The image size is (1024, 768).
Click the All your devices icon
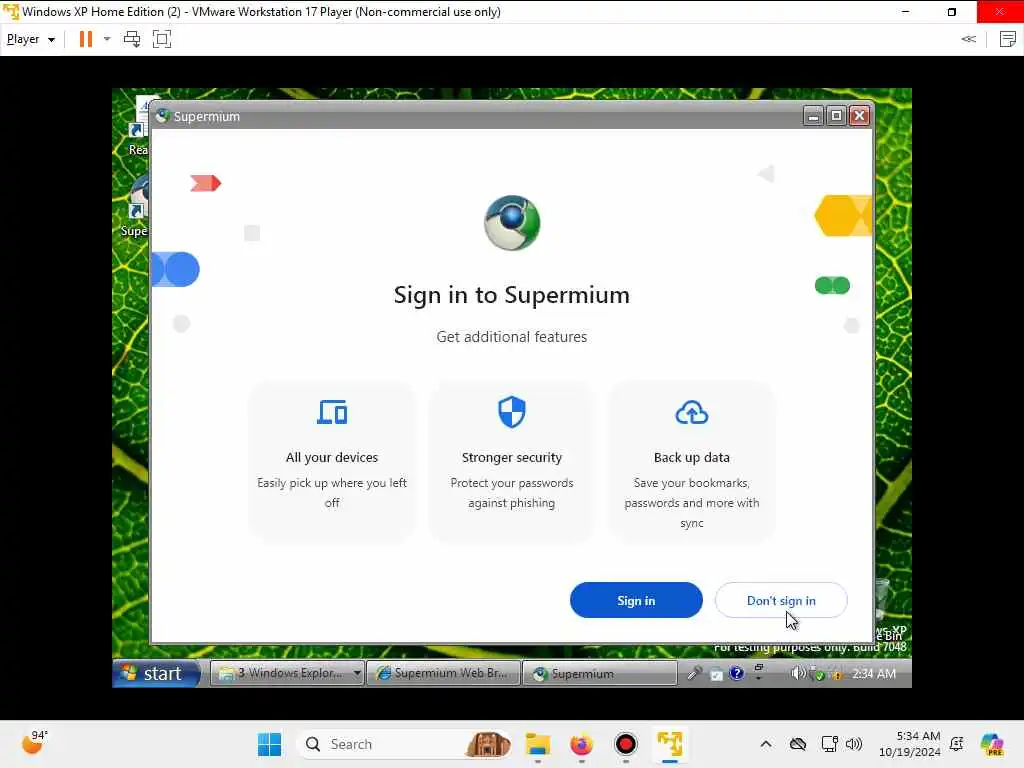(x=332, y=412)
